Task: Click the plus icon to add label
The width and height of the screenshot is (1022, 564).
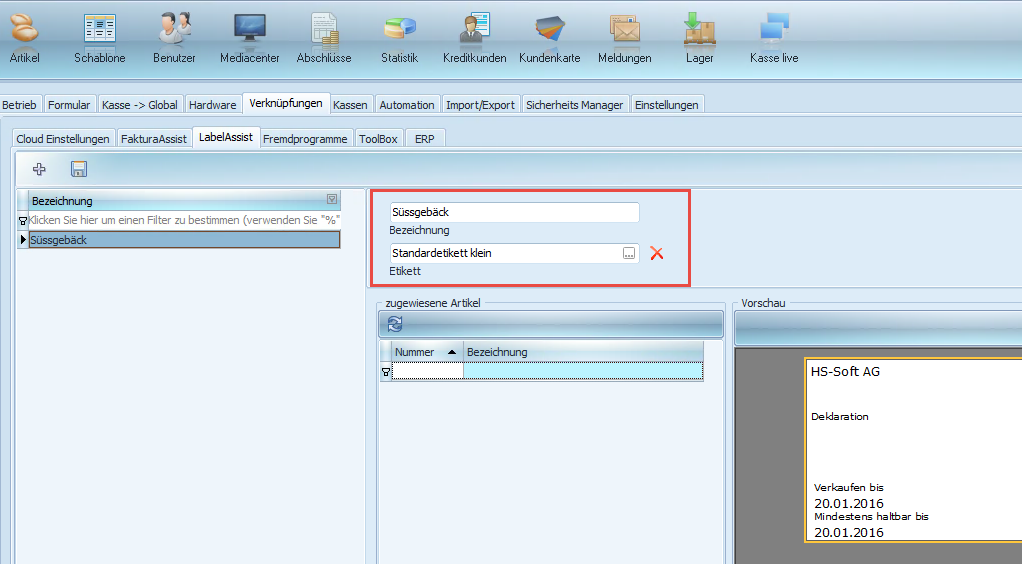Action: tap(40, 169)
